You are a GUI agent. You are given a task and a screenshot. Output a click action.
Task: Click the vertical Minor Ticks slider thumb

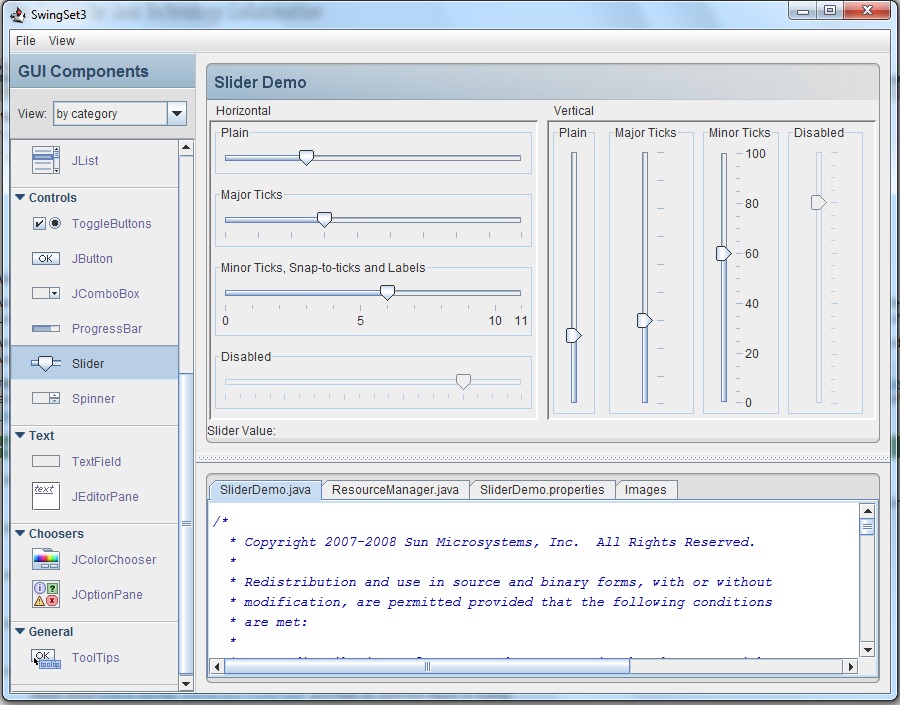[x=723, y=253]
